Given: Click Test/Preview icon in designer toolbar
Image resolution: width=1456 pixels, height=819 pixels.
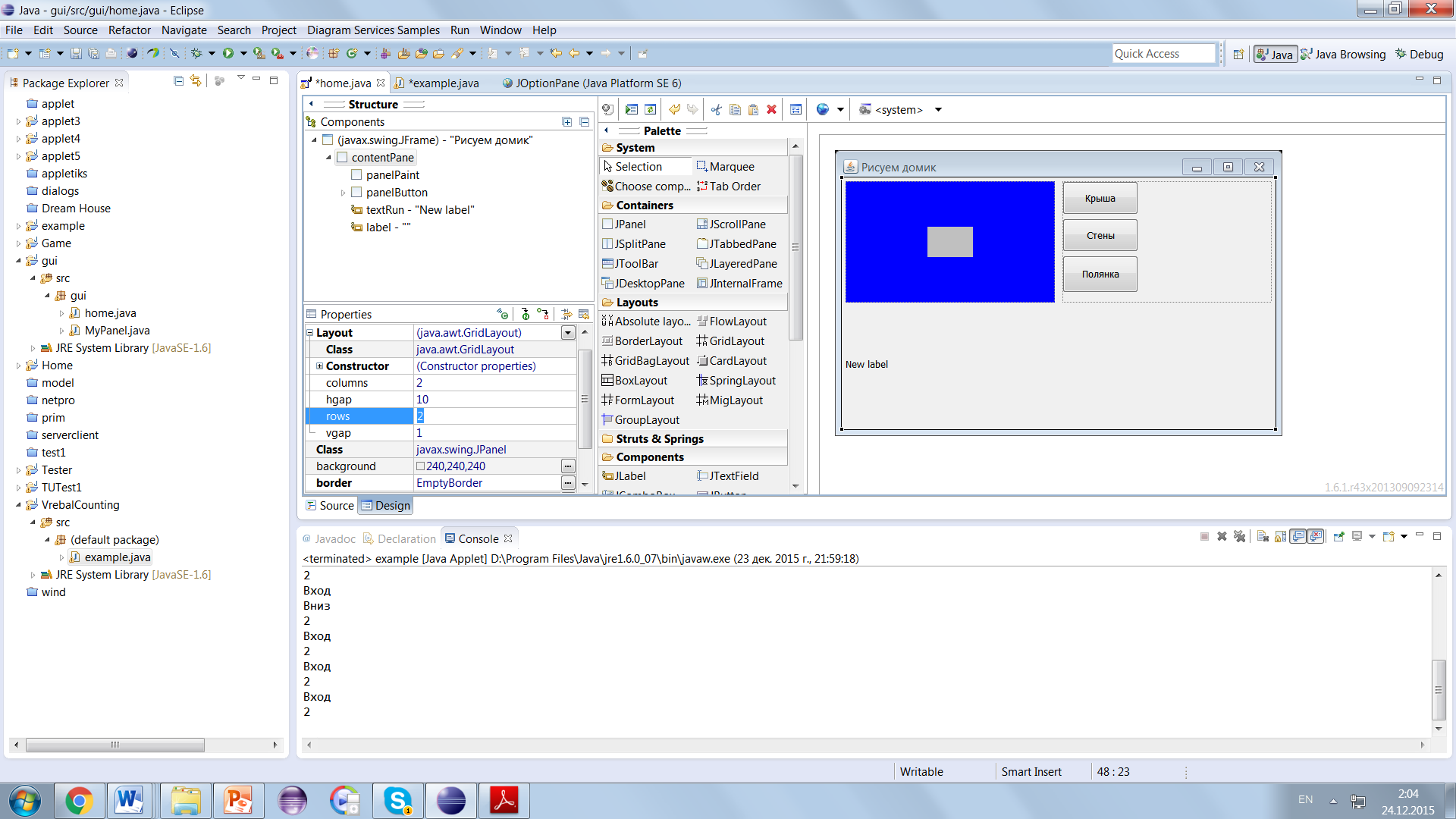Looking at the screenshot, I should coord(632,109).
